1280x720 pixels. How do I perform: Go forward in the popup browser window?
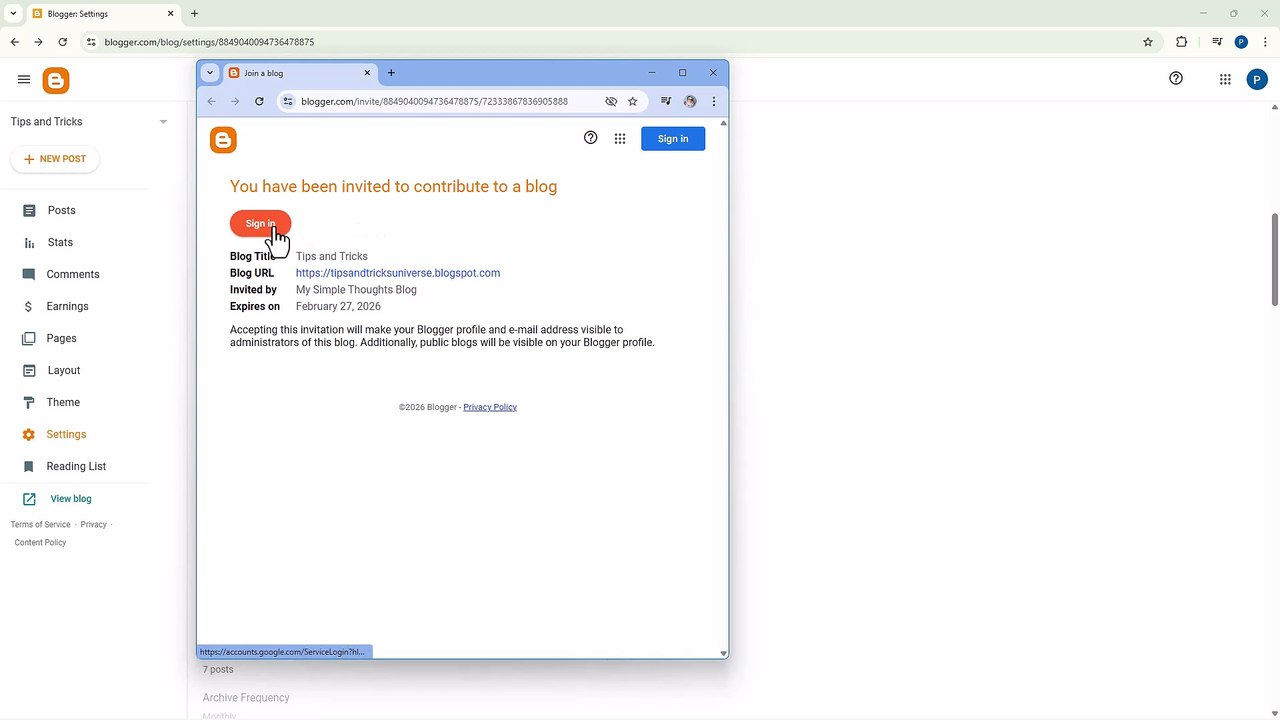tap(235, 101)
